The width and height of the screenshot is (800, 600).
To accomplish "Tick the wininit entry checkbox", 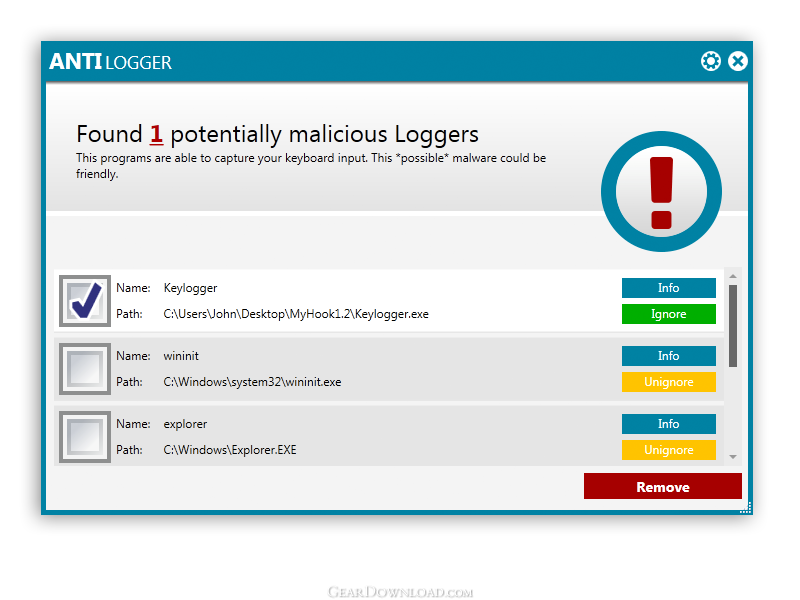I will (85, 369).
